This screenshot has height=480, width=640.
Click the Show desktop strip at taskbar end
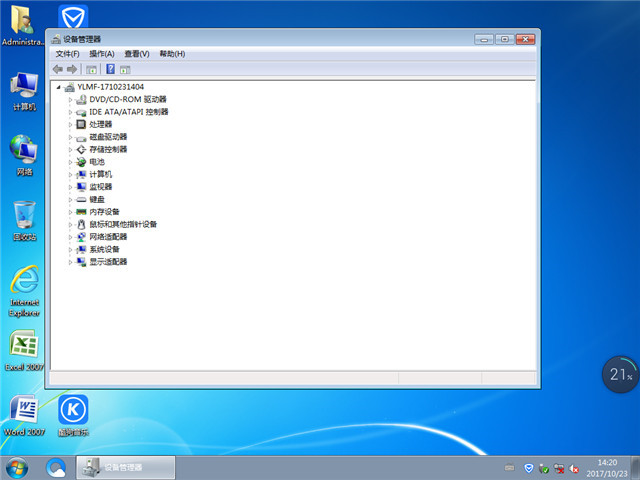[x=636, y=468]
